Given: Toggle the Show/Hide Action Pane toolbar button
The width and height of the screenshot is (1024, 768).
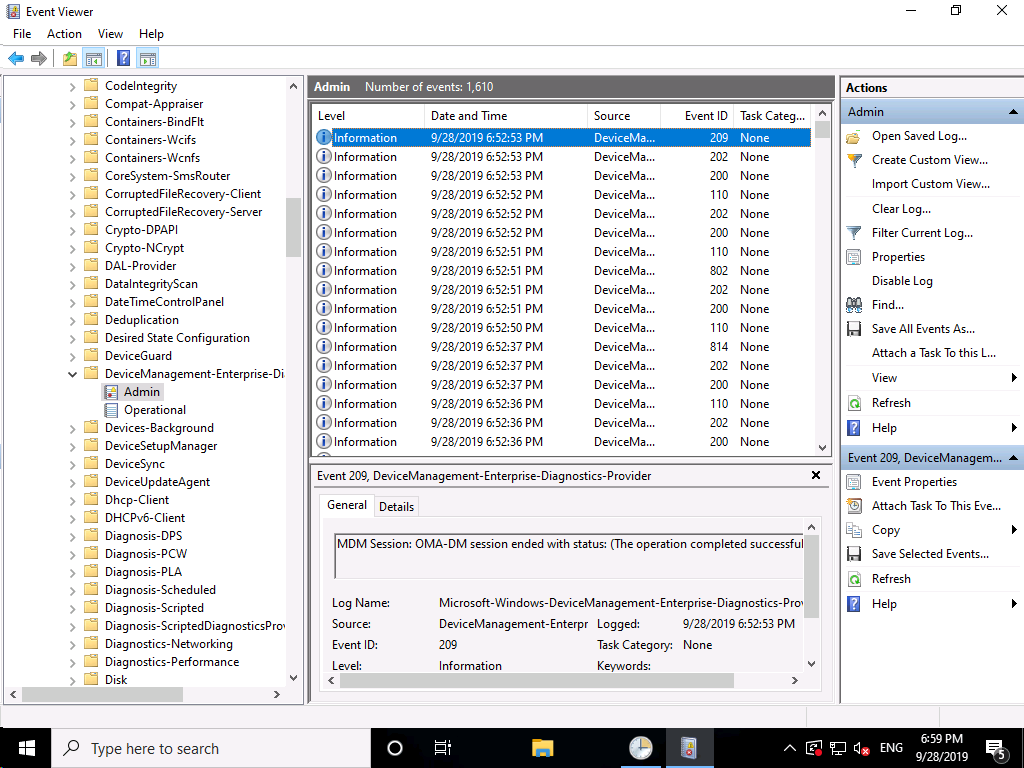Looking at the screenshot, I should [x=148, y=59].
